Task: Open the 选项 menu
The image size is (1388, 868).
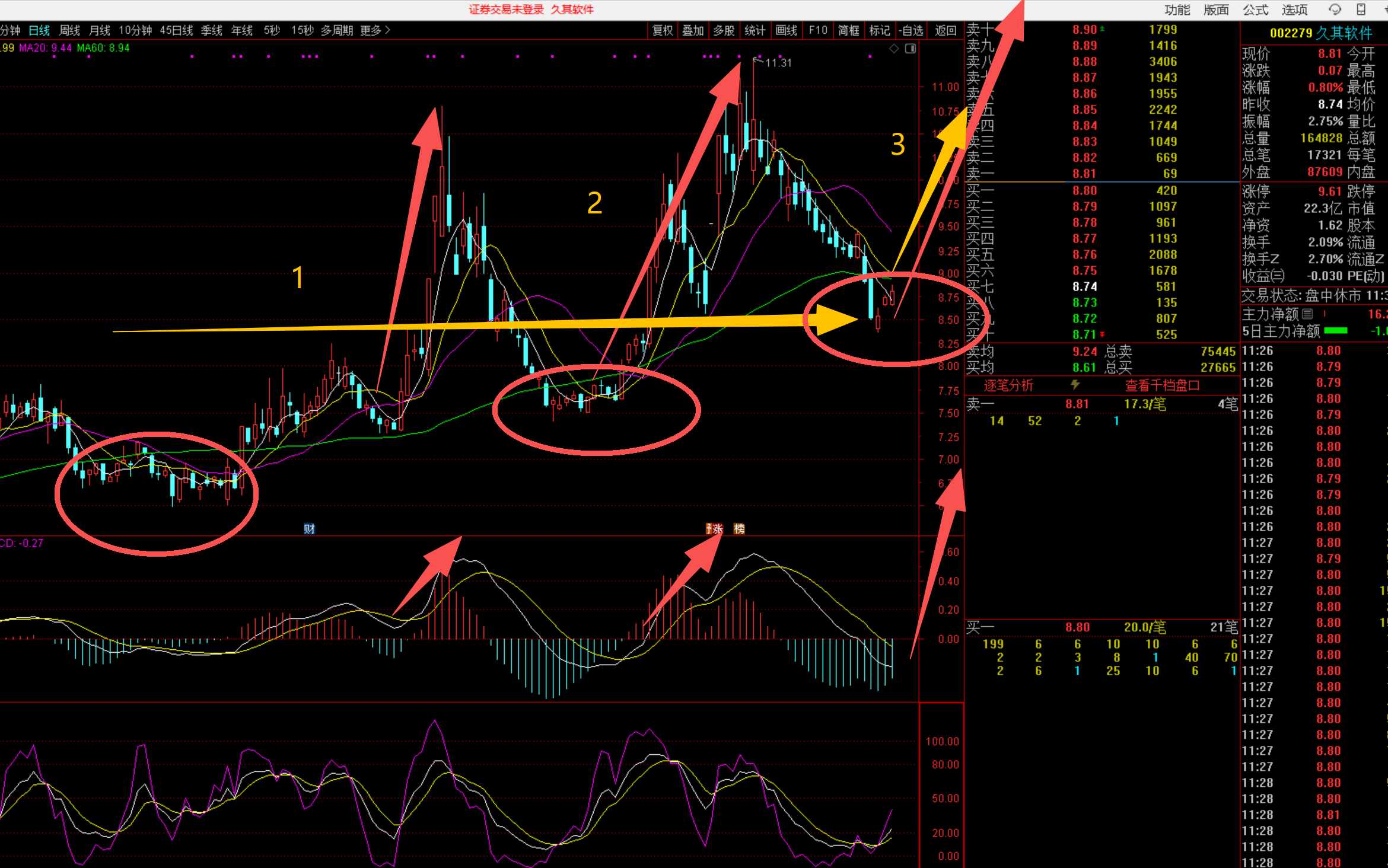Action: click(1294, 9)
